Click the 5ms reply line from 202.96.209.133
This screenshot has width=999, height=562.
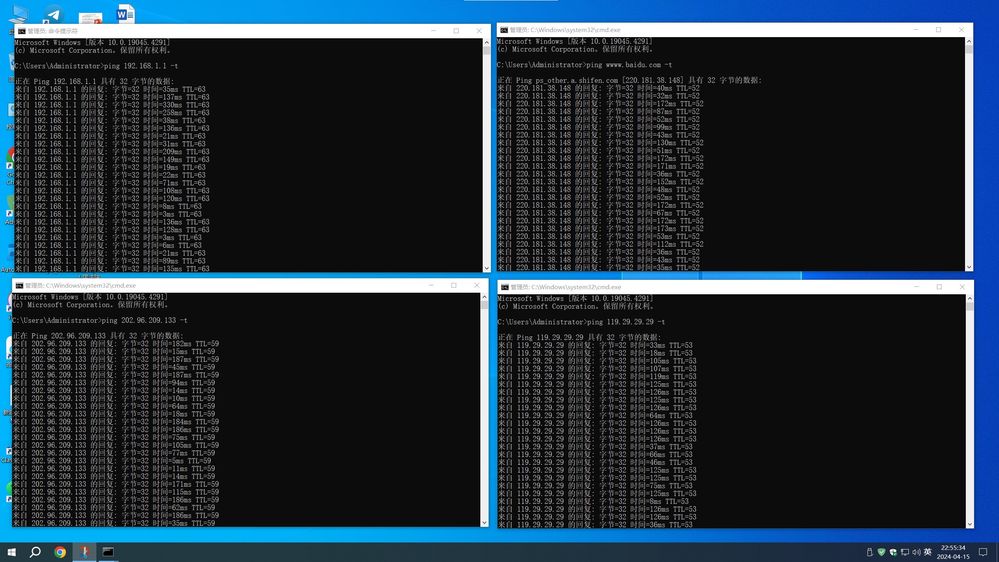click(x=112, y=461)
